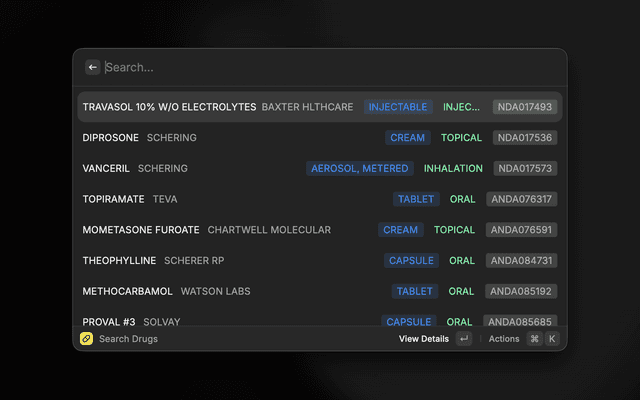Click the K key icon in footer
Viewport: 640px width, 400px height.
(552, 339)
